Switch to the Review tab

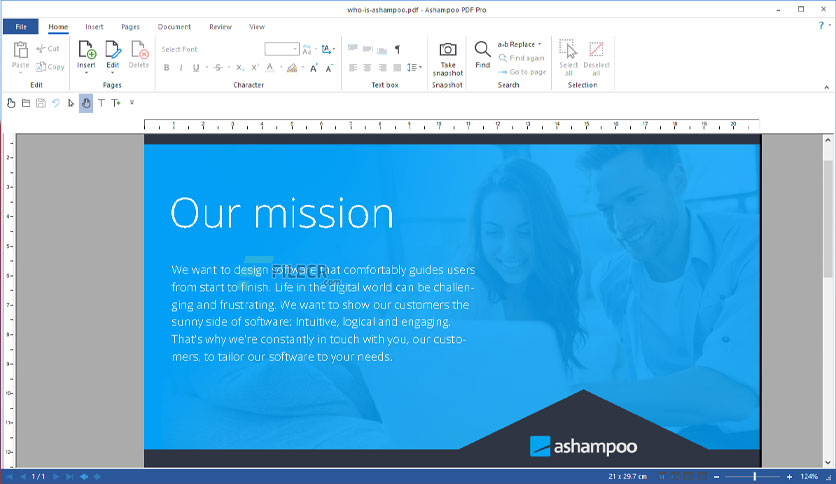click(220, 27)
